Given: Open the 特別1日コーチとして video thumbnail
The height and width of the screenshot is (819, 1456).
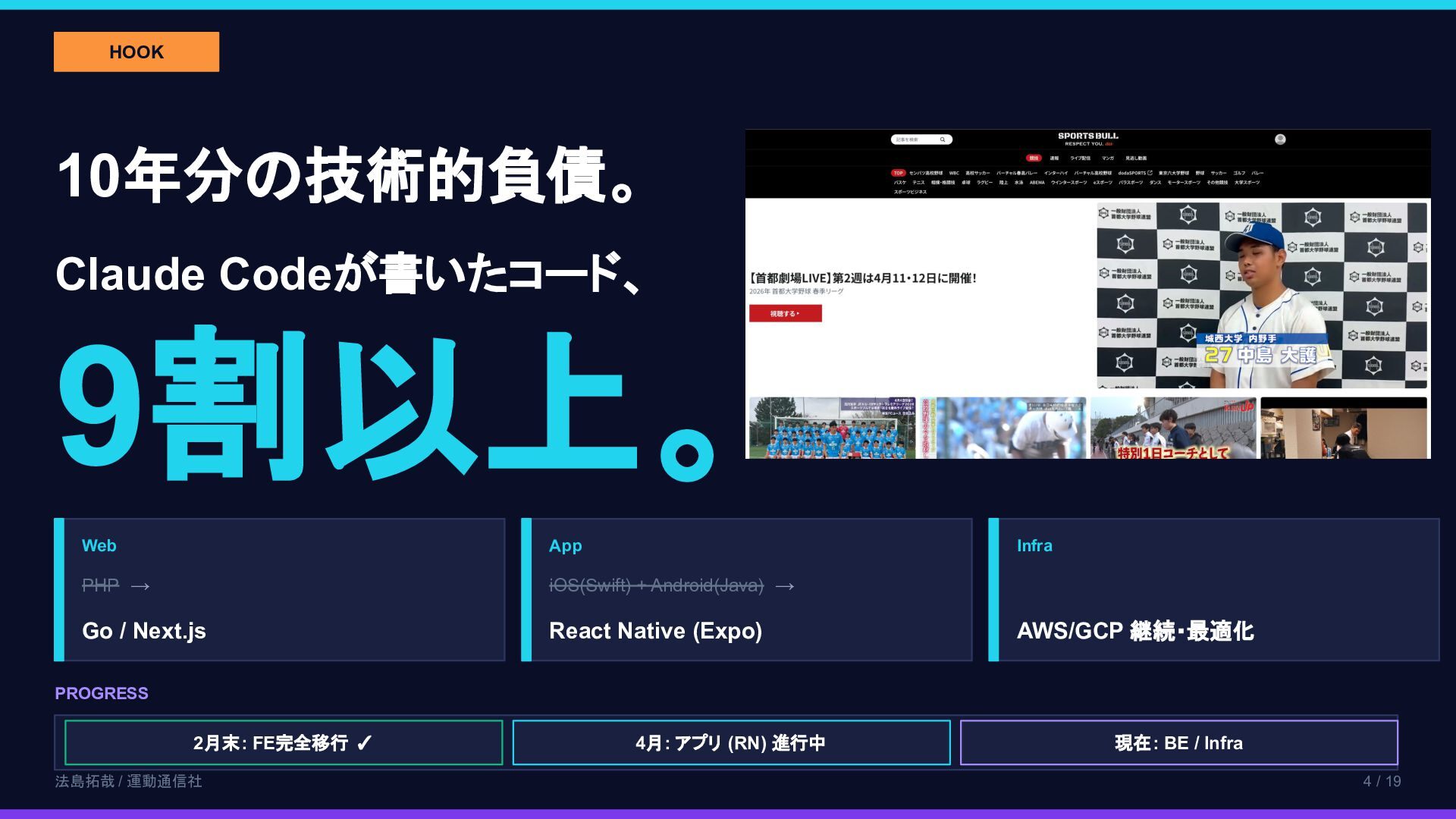Looking at the screenshot, I should 1172,428.
